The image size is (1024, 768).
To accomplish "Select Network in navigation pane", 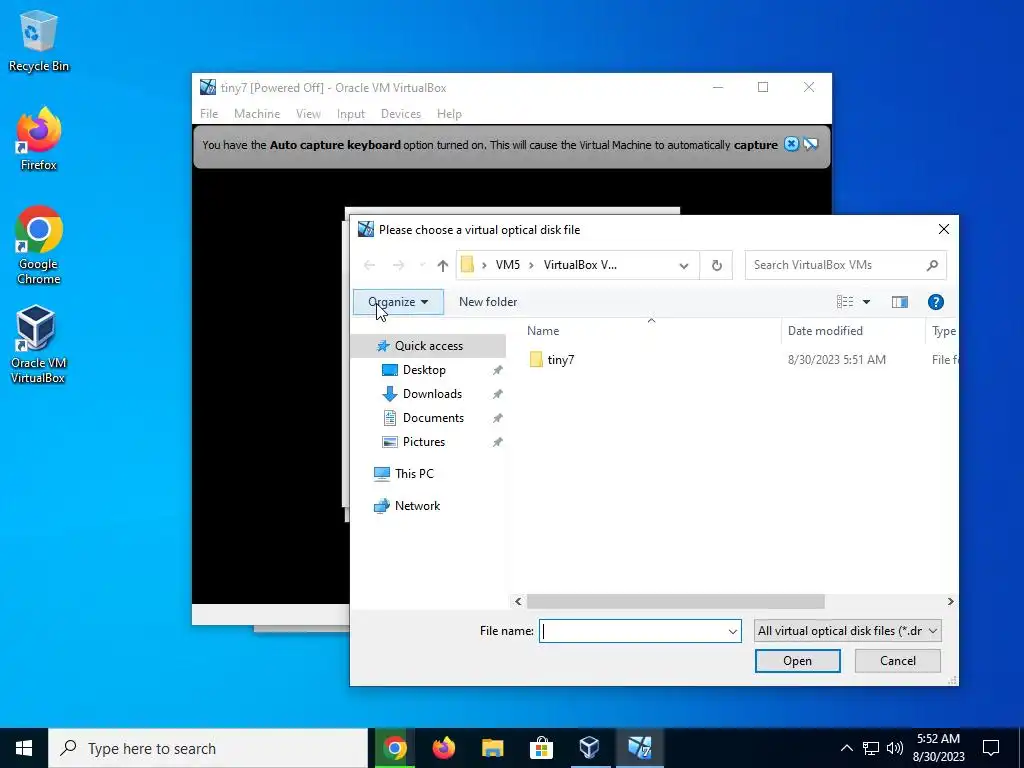I will 417,506.
